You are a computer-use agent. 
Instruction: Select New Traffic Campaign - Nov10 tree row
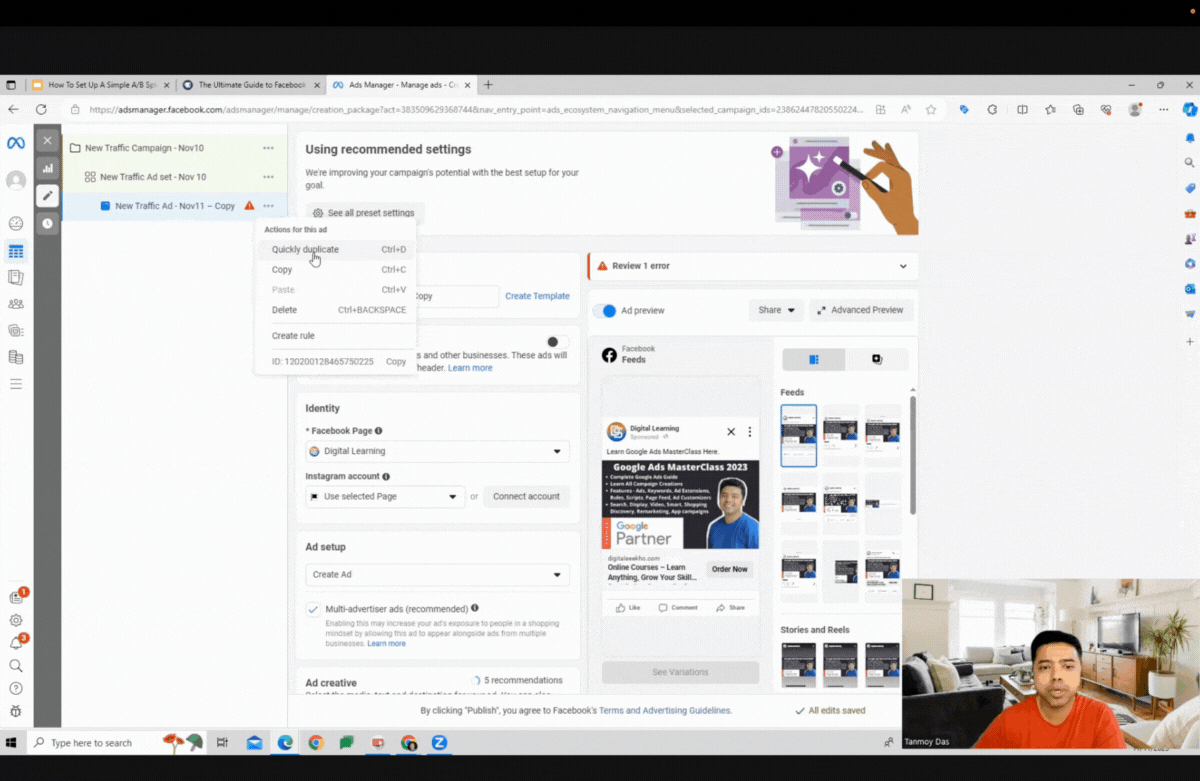coord(174,148)
